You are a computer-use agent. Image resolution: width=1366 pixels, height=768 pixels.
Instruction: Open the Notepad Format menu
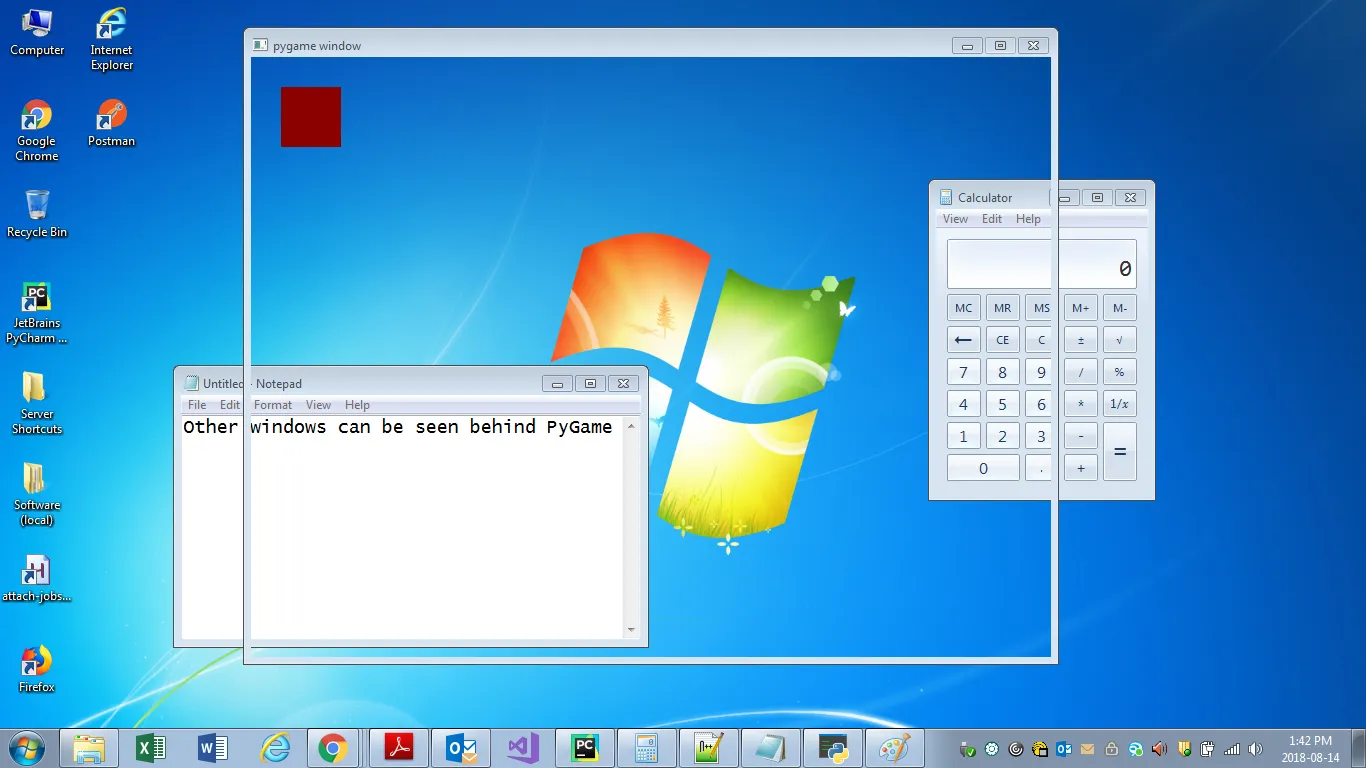273,405
